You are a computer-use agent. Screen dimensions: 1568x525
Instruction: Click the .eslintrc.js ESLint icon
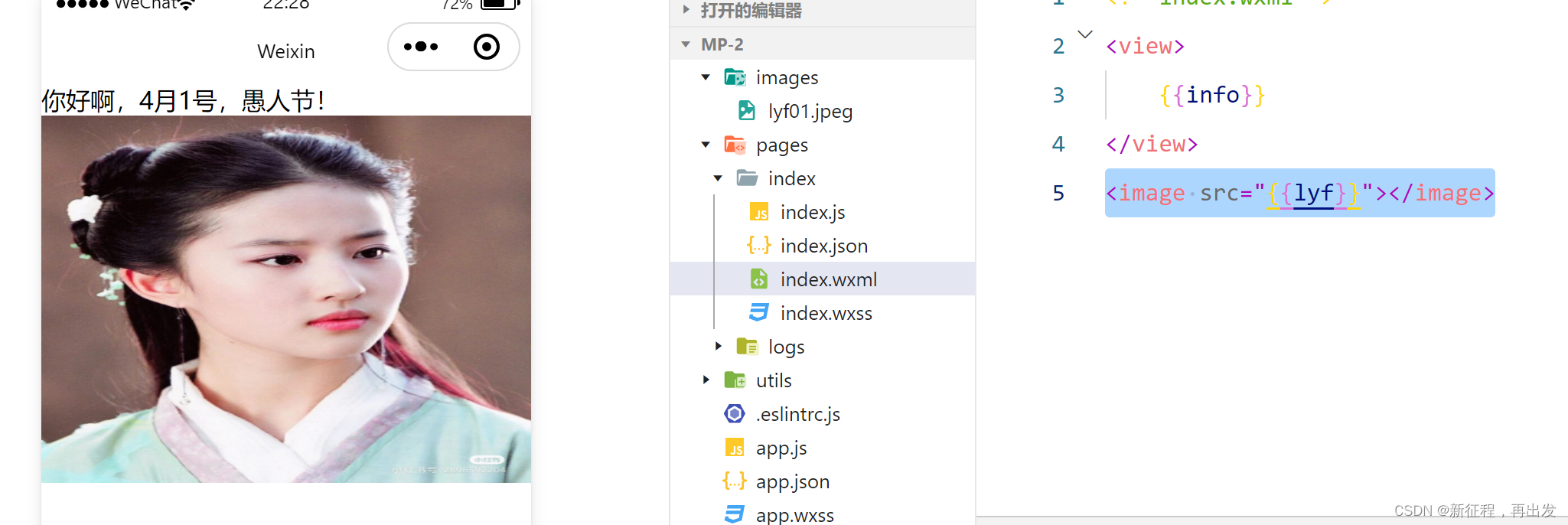pyautogui.click(x=735, y=414)
